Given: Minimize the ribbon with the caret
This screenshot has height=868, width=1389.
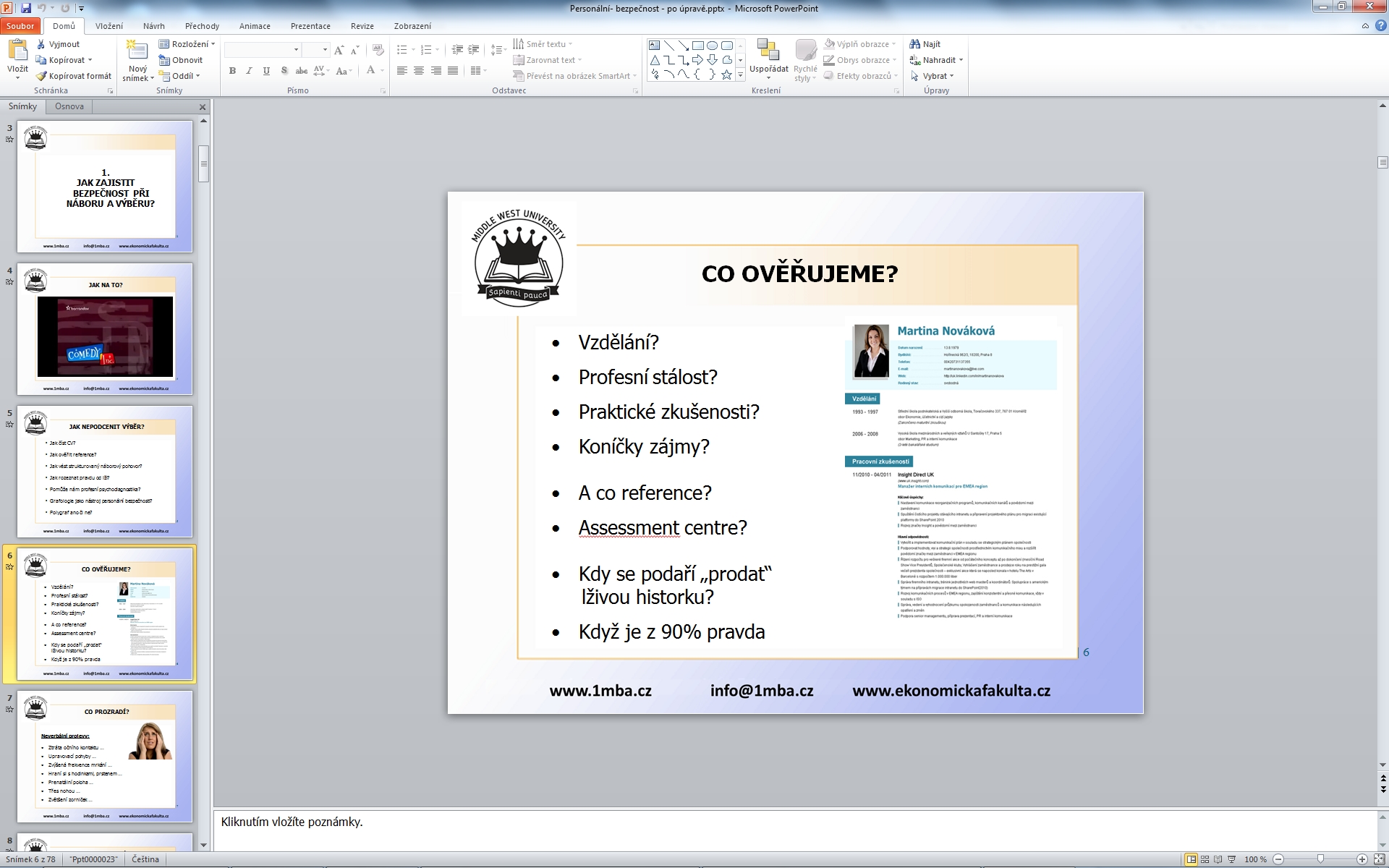Looking at the screenshot, I should (1365, 25).
